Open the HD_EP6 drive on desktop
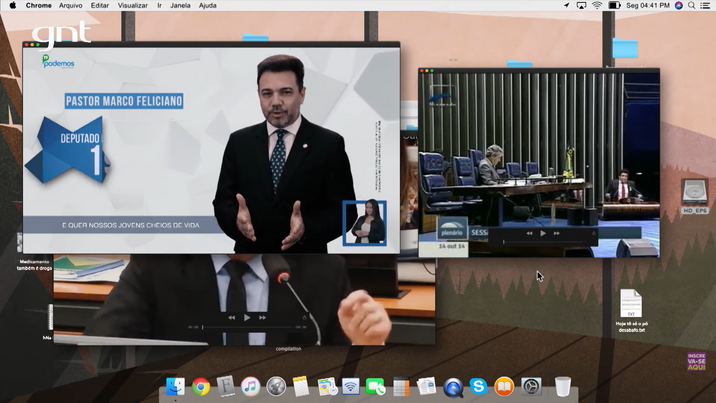This screenshot has height=403, width=716. pos(695,196)
